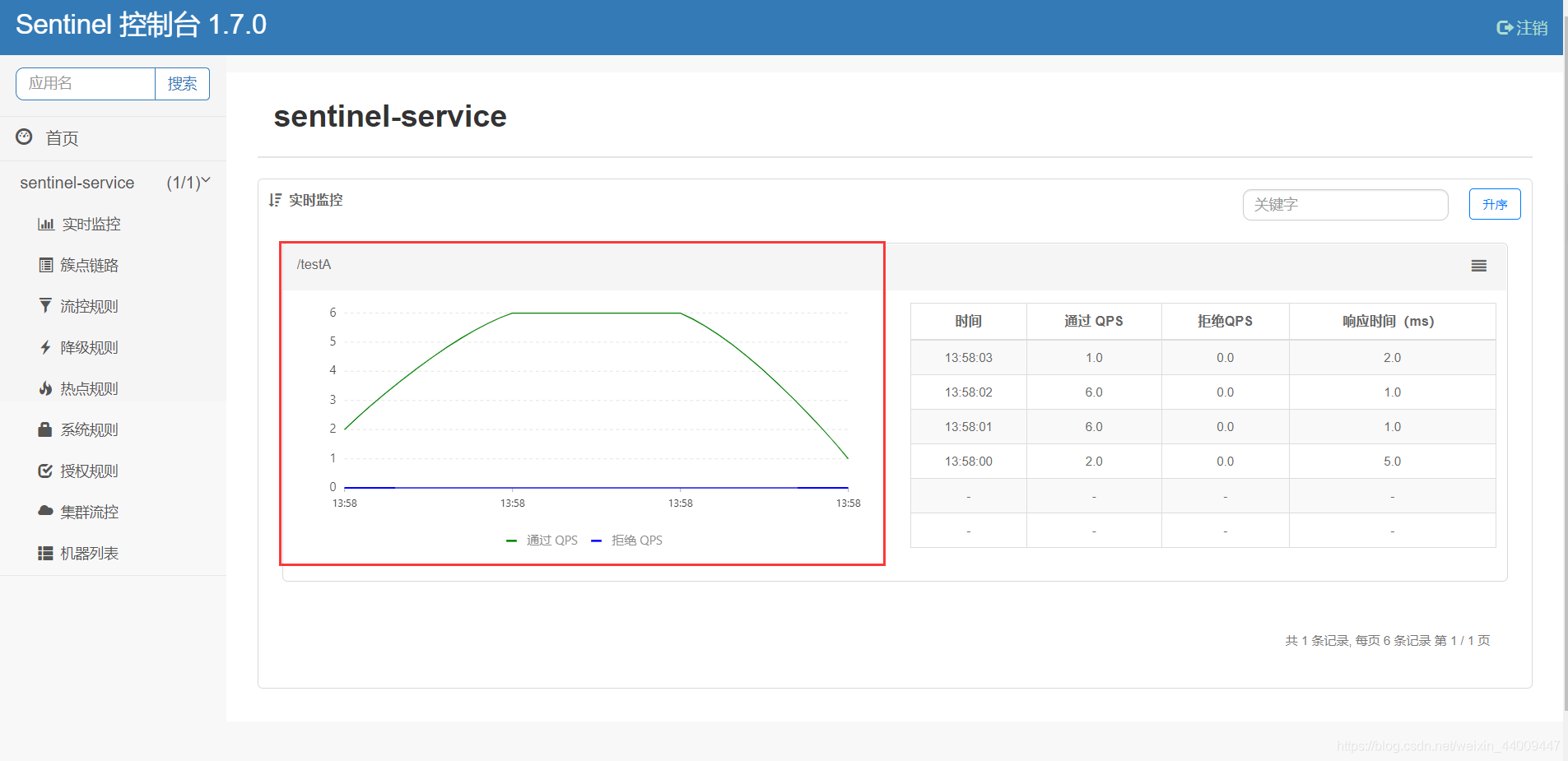The image size is (1568, 761).
Task: Click the sort icon next to 实时监控 heading
Action: [275, 200]
